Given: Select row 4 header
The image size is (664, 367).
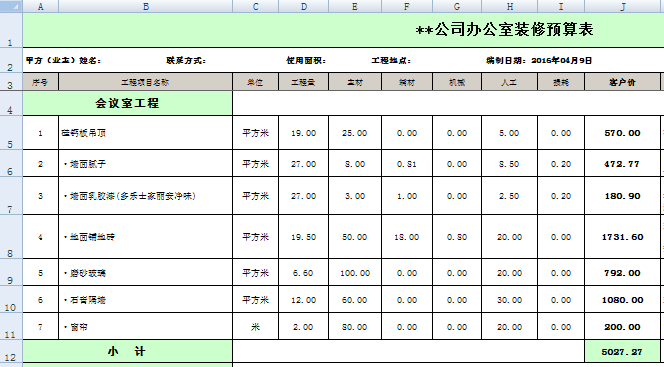Looking at the screenshot, I should tap(11, 103).
